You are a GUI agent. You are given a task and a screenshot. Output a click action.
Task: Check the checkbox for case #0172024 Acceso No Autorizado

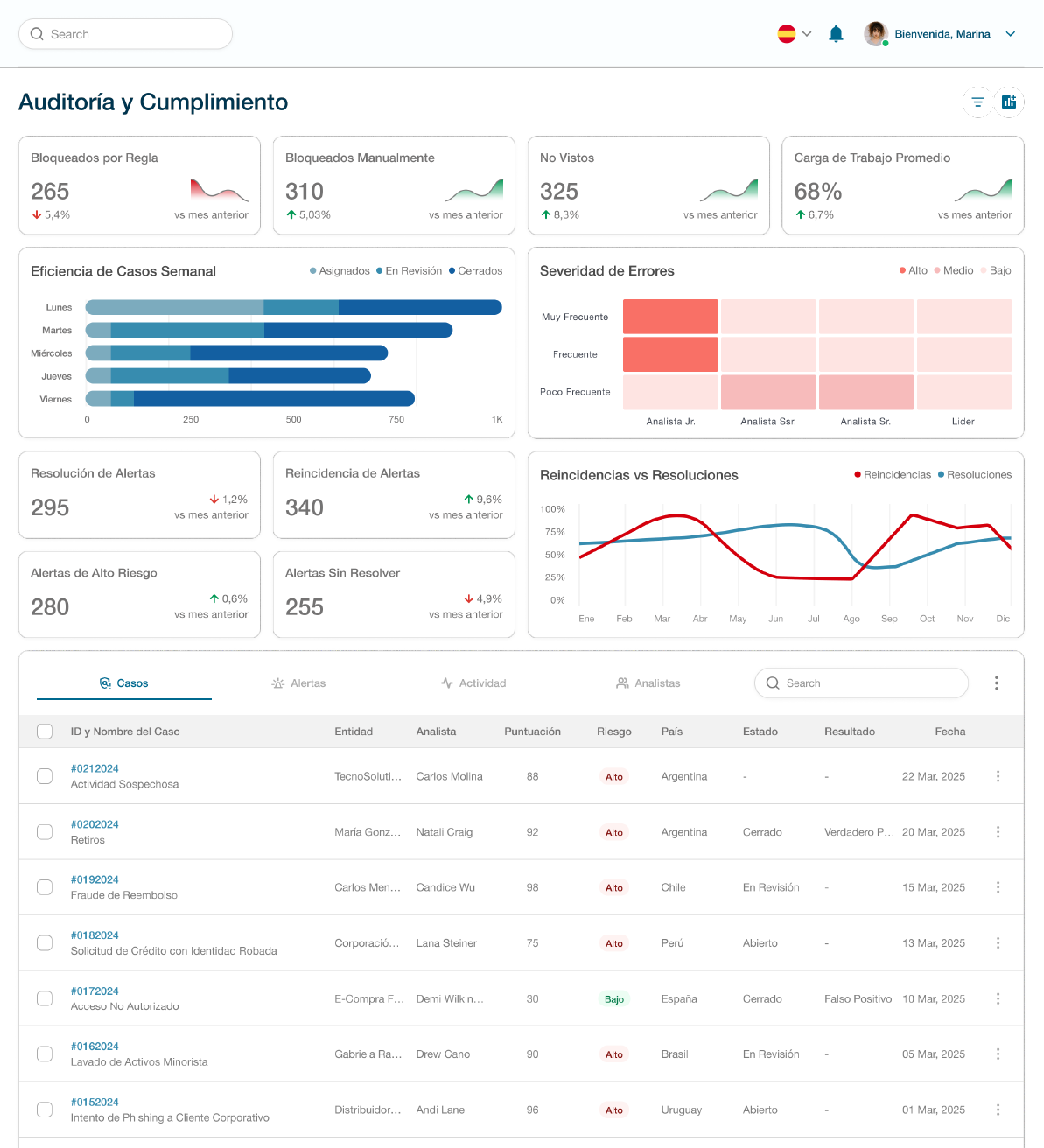[x=45, y=997]
